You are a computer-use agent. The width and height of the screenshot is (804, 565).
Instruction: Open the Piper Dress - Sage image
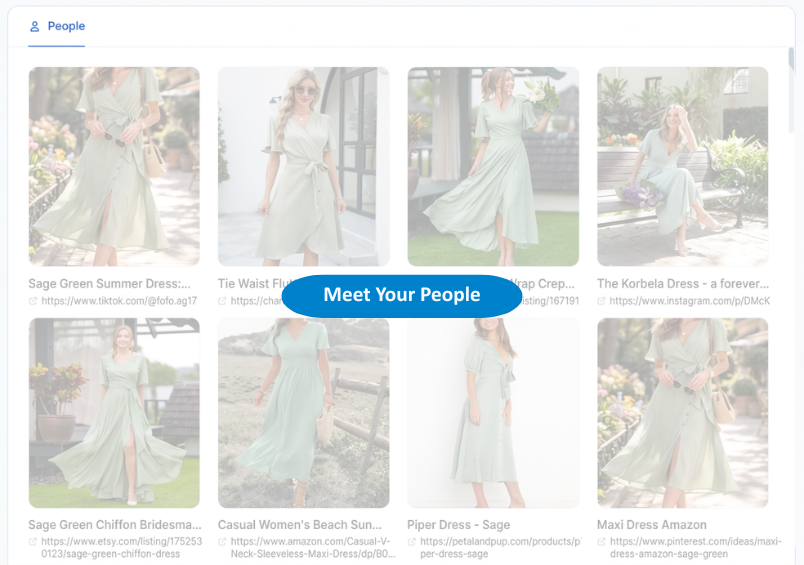click(x=493, y=413)
